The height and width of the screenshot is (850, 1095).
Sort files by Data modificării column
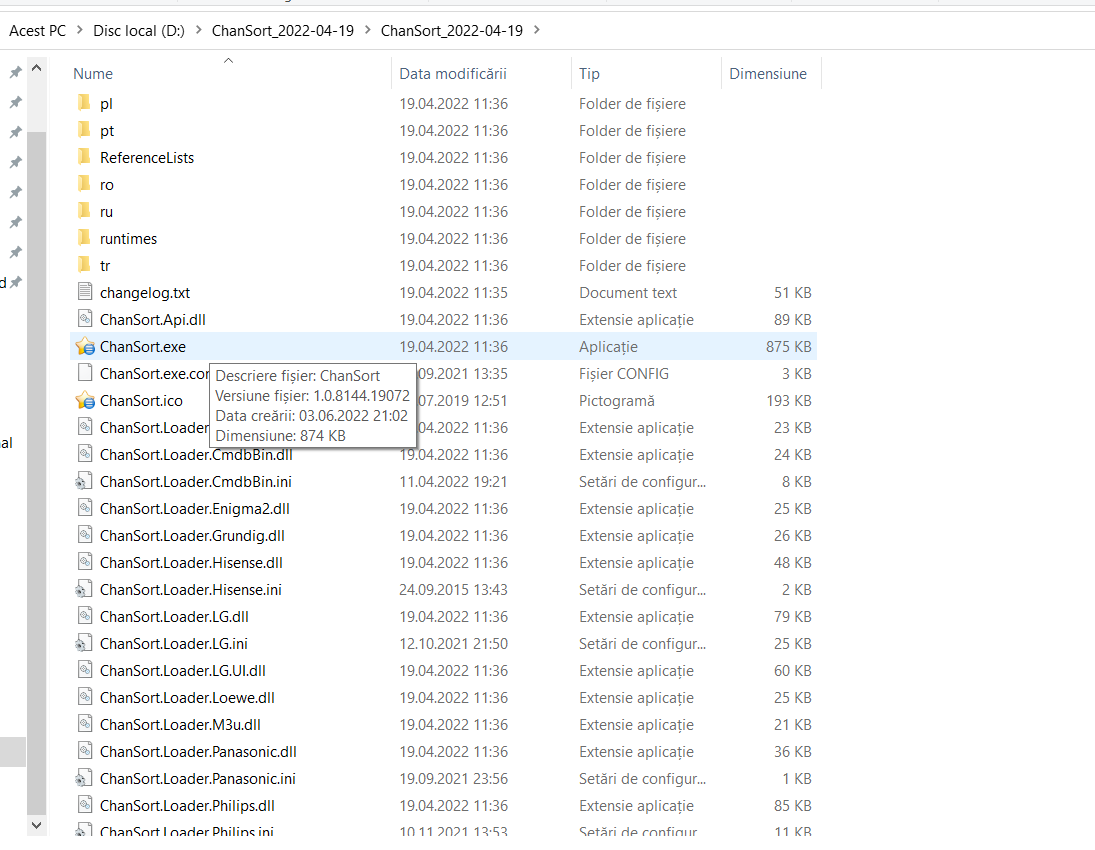coord(453,73)
